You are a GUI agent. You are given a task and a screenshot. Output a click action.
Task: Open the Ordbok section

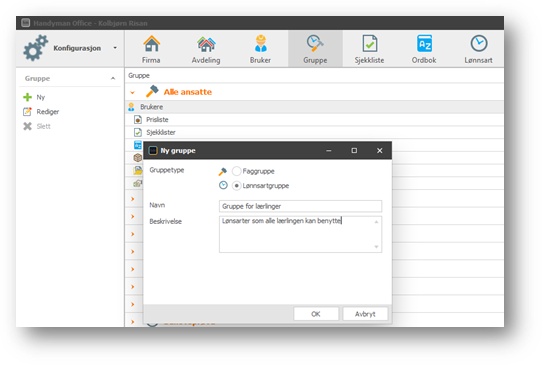point(424,49)
